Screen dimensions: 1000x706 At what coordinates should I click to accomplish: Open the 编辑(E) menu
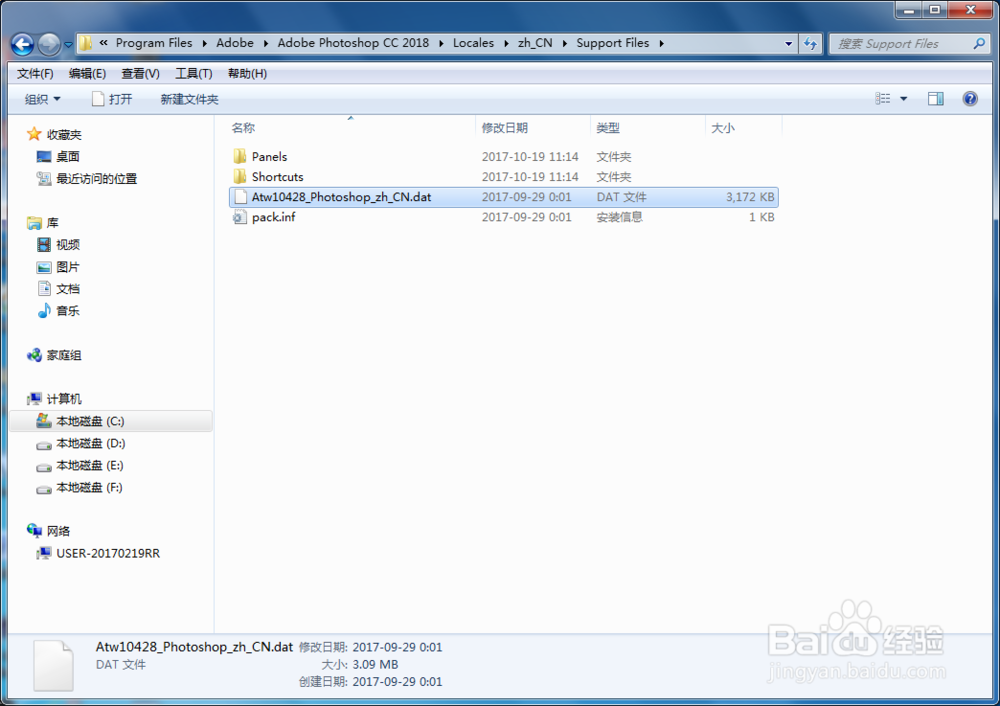point(87,73)
